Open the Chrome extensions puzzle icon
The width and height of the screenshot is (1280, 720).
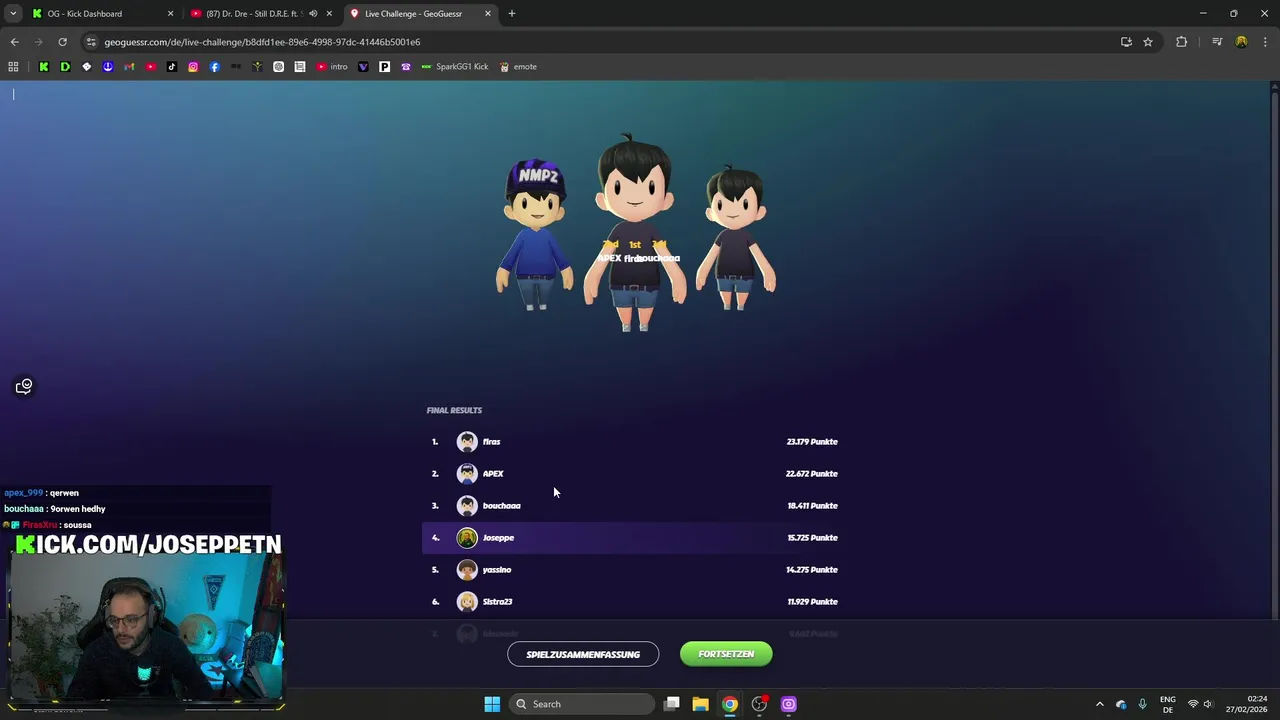tap(1181, 42)
